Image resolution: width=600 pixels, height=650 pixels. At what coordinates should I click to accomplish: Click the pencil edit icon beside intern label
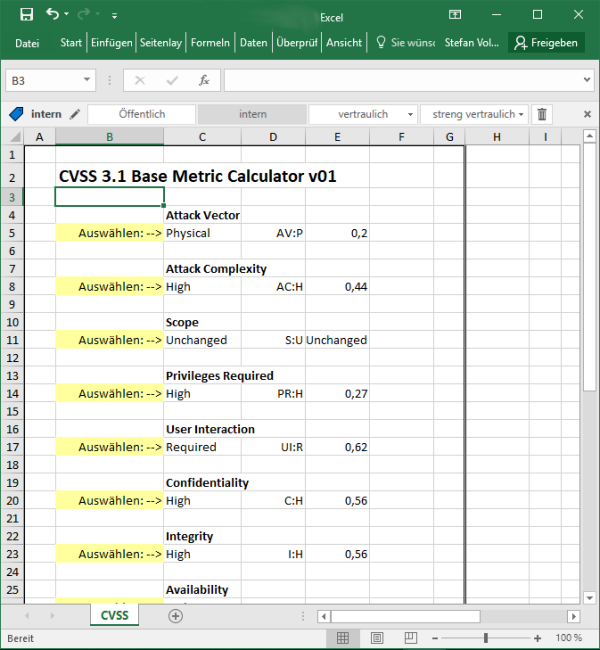(75, 114)
